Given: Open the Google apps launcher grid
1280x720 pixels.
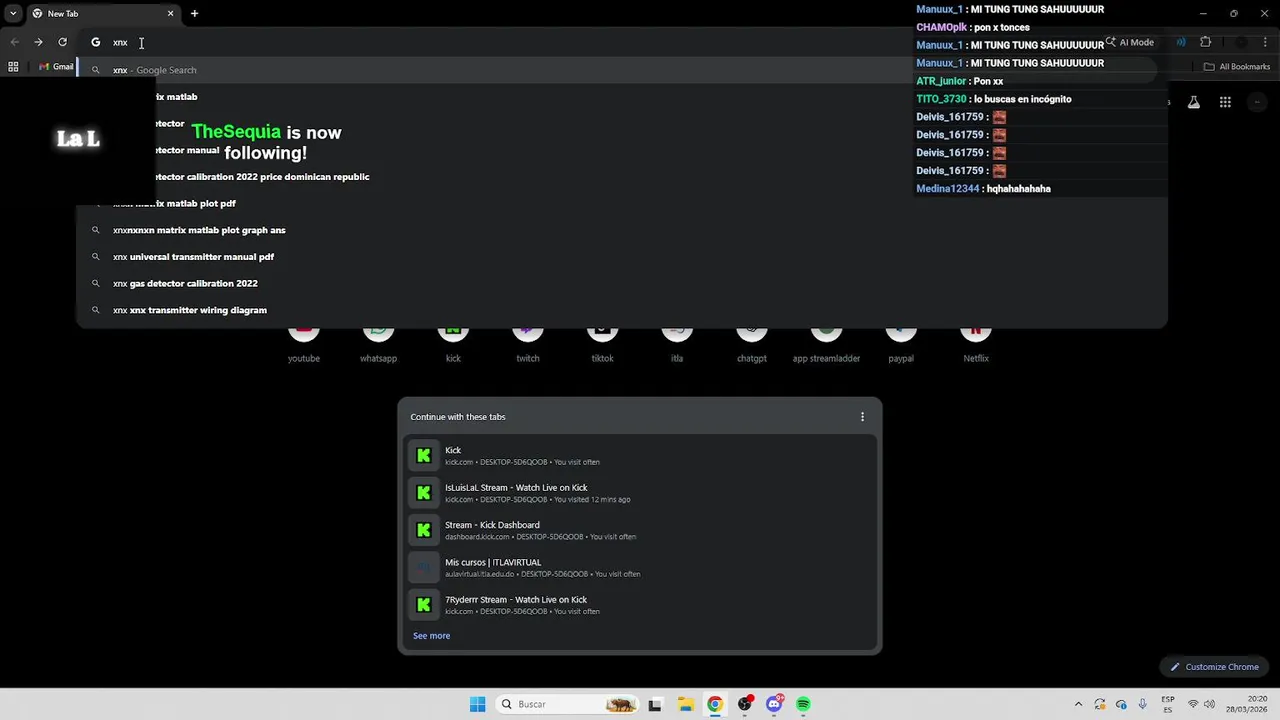Looking at the screenshot, I should pos(1225,102).
